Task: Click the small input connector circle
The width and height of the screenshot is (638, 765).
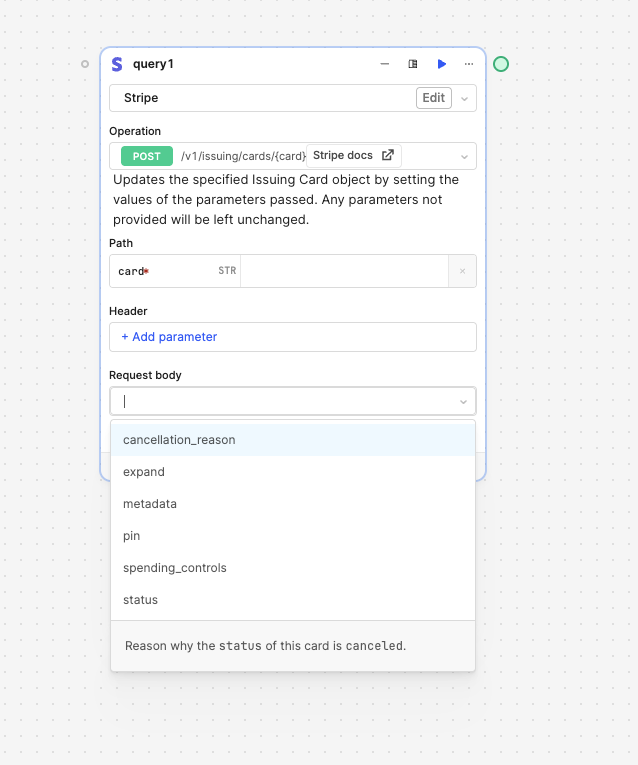Action: pos(85,64)
